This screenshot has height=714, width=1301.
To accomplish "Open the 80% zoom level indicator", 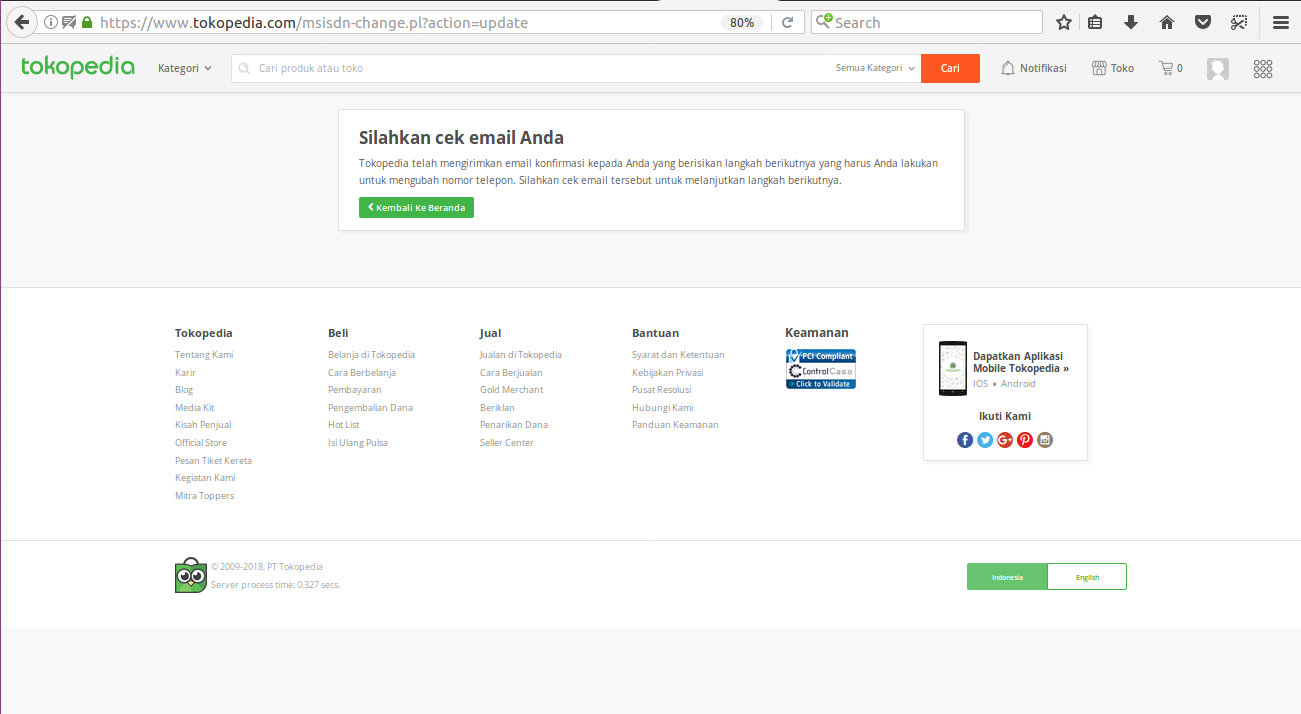I will 742,22.
